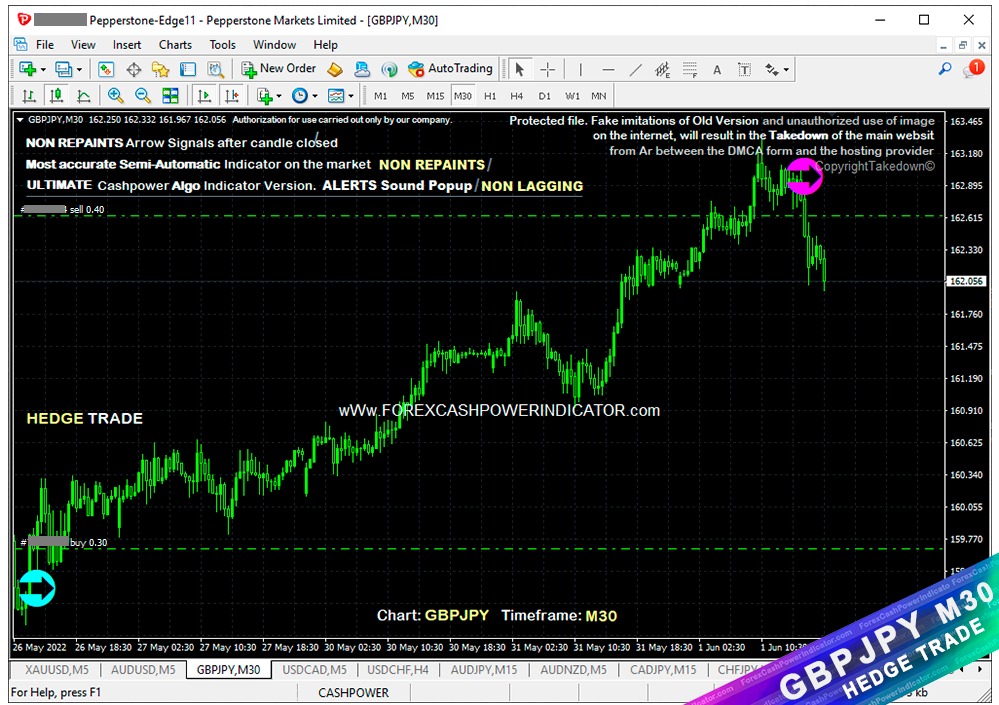Show the Market Watch panel

[x=106, y=69]
